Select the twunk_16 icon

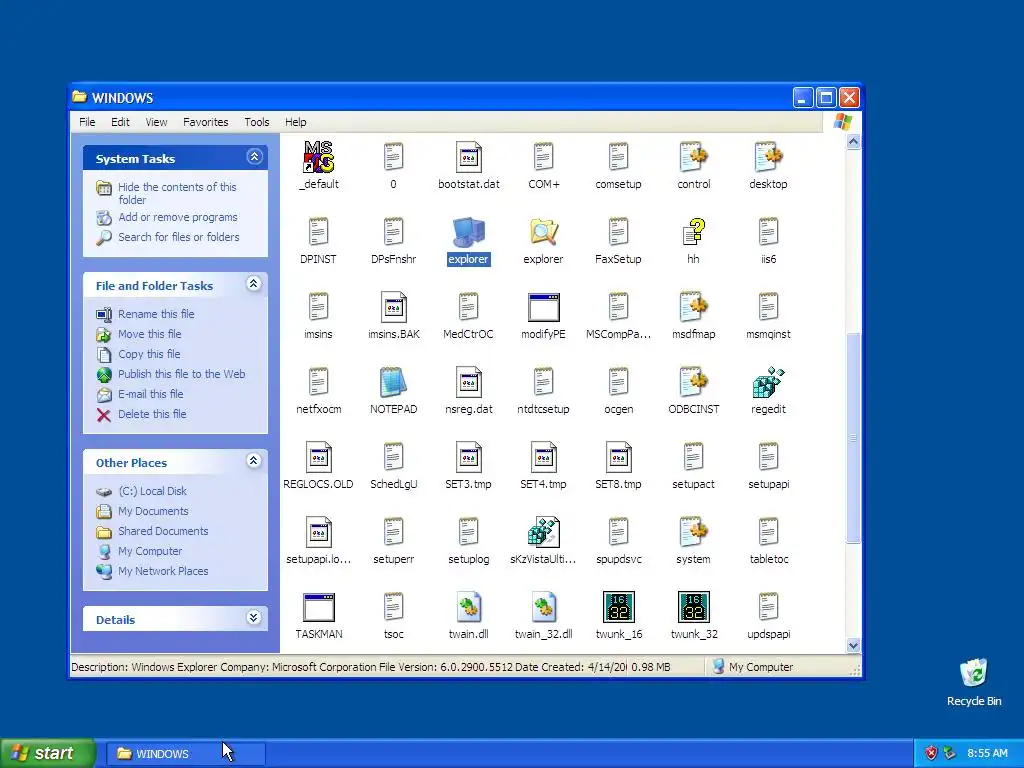click(618, 607)
